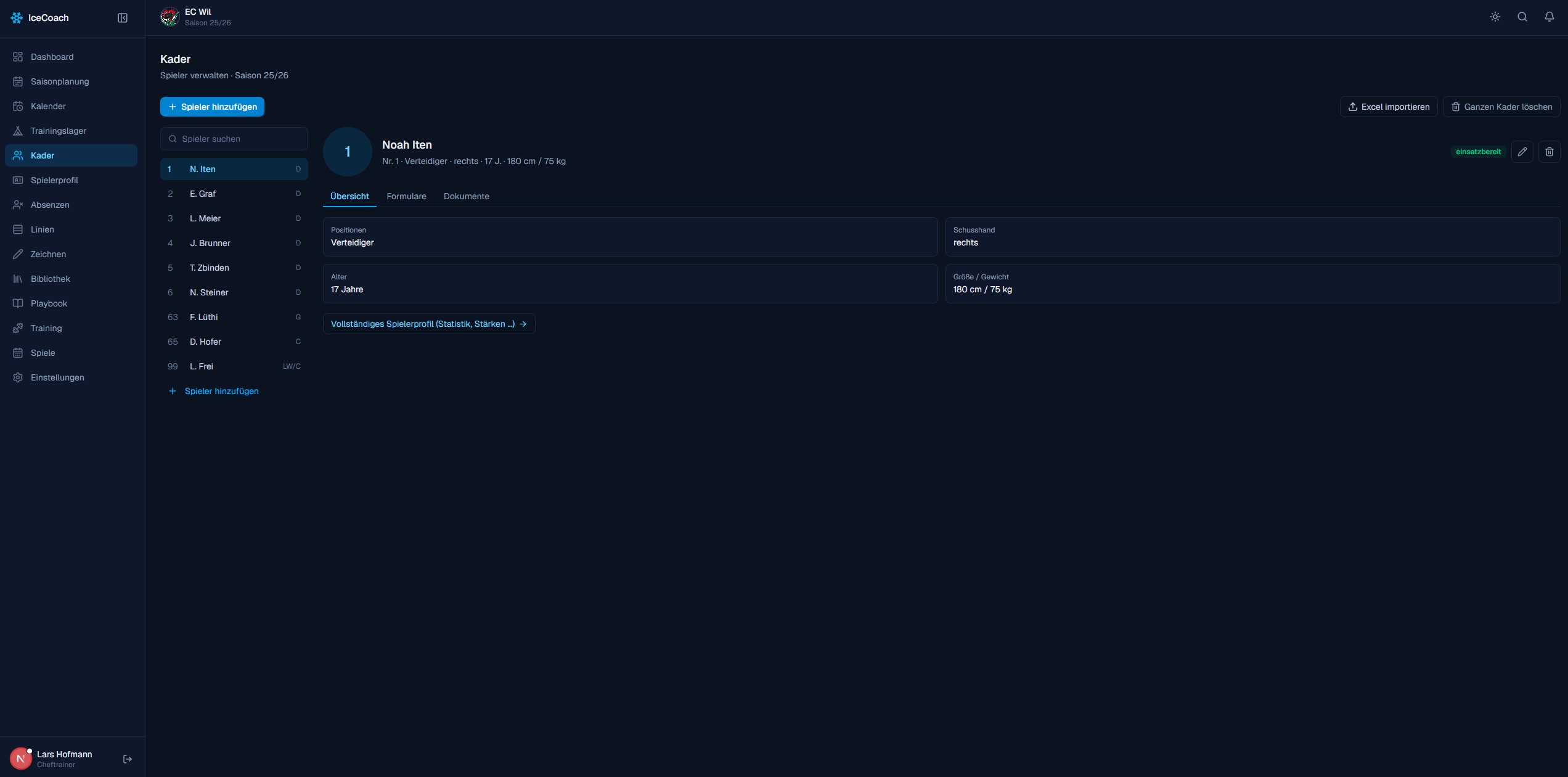Go to Absenzen
The height and width of the screenshot is (777, 1568).
coord(71,205)
